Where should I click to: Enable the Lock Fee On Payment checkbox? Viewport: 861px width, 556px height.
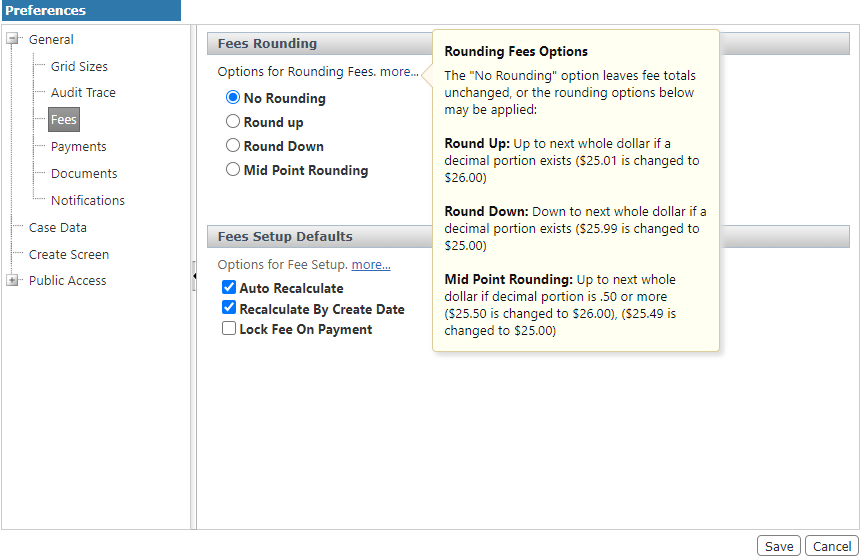click(x=229, y=329)
